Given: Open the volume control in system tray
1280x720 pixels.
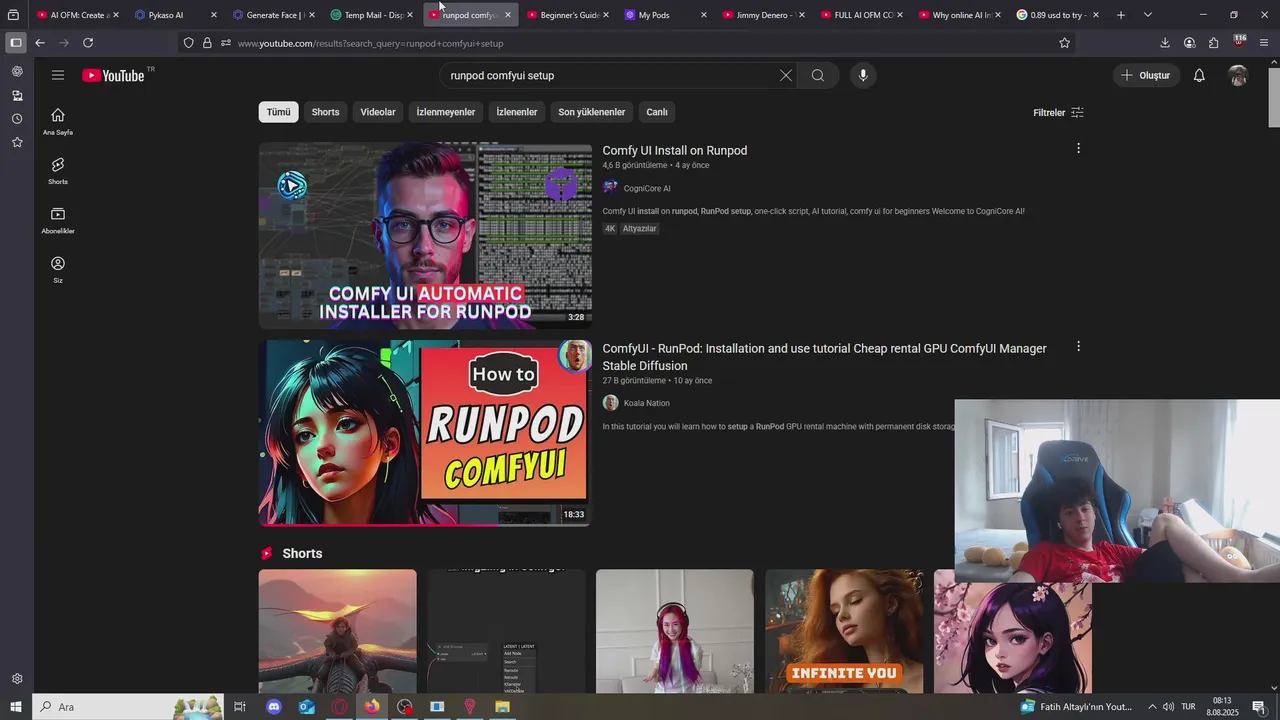Looking at the screenshot, I should pyautogui.click(x=1169, y=707).
